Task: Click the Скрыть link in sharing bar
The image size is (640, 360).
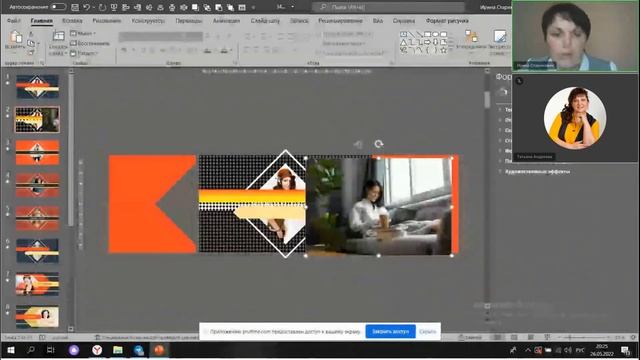Action: tap(427, 331)
